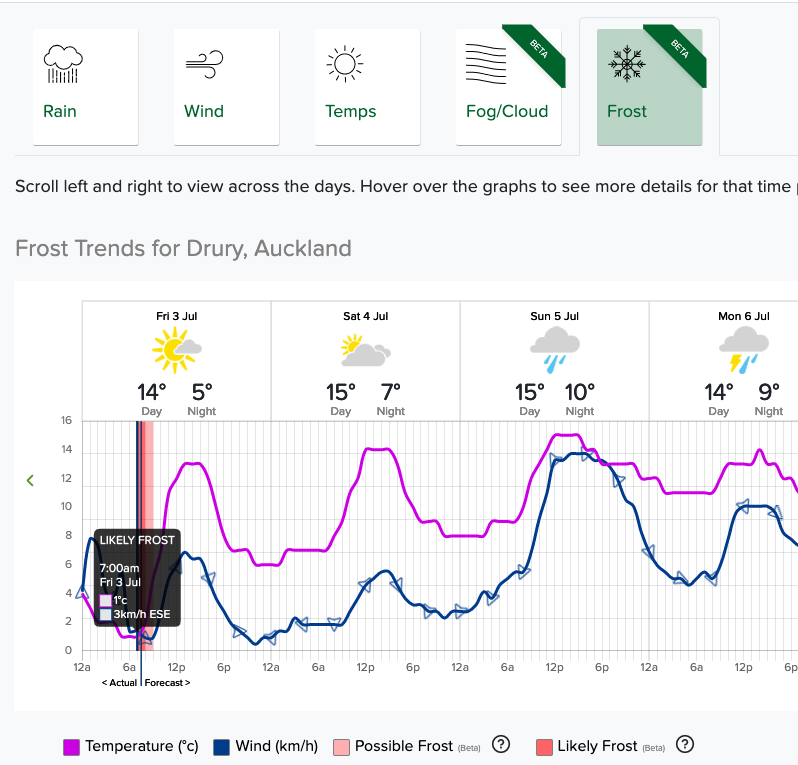
Task: Toggle Wind series via blue swatch
Action: [221, 747]
